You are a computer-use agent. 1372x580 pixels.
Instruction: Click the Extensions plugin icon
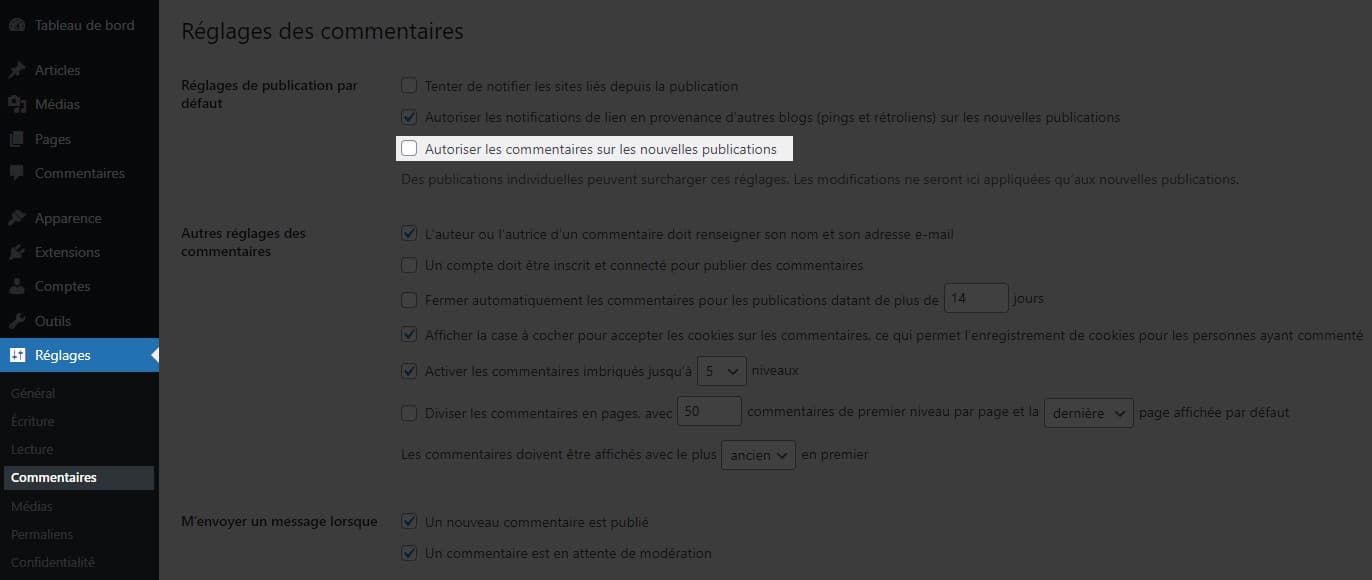click(16, 252)
